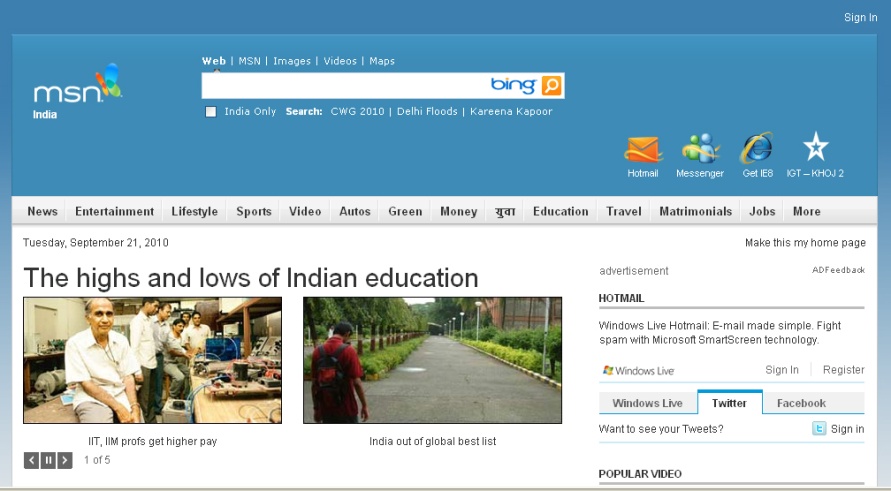891x491 pixels.
Task: Open the Matrimonials section
Action: pyautogui.click(x=696, y=211)
